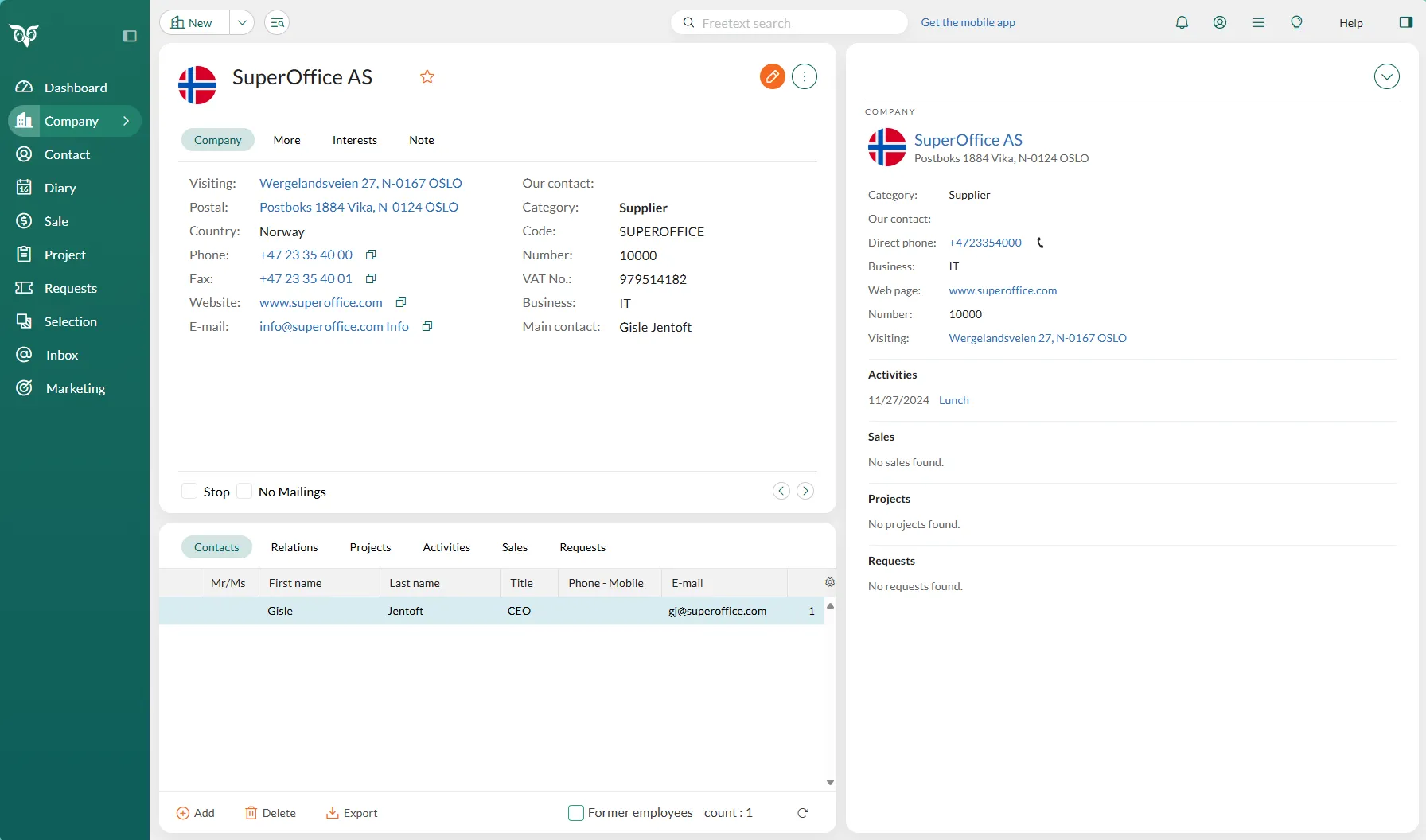Switch to the Interests tab
1426x840 pixels.
pyautogui.click(x=354, y=140)
